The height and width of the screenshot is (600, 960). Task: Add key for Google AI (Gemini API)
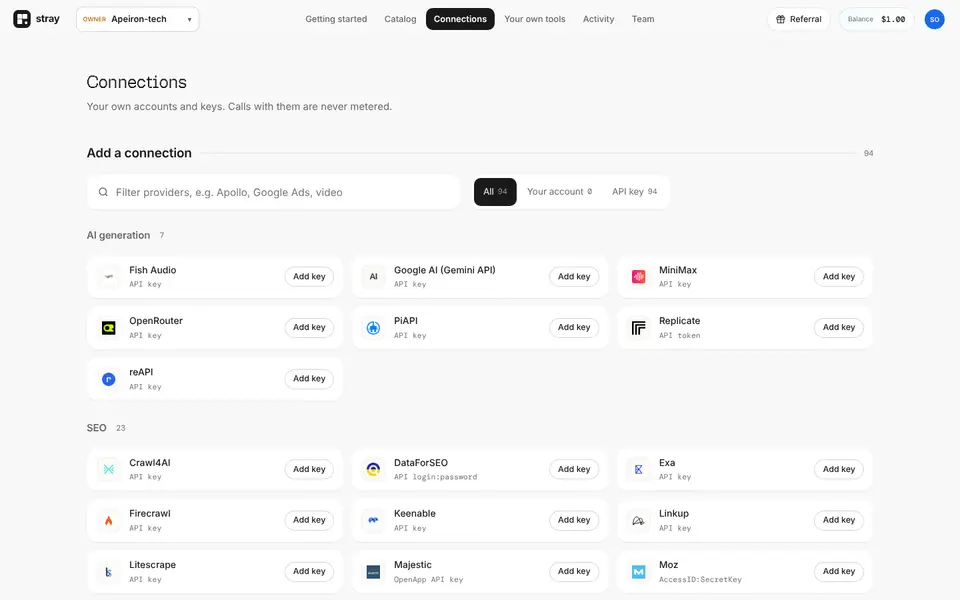coord(574,277)
